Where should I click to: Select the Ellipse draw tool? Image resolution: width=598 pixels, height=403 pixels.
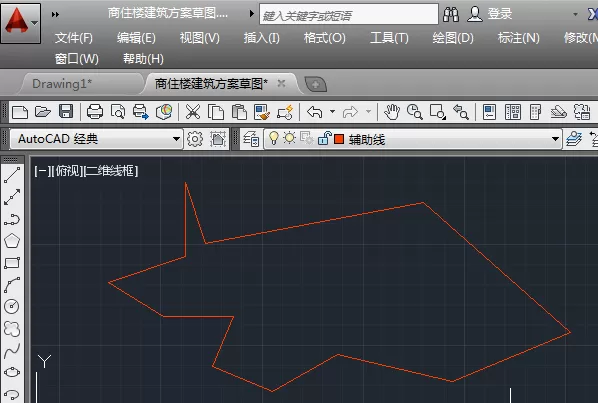tap(12, 372)
